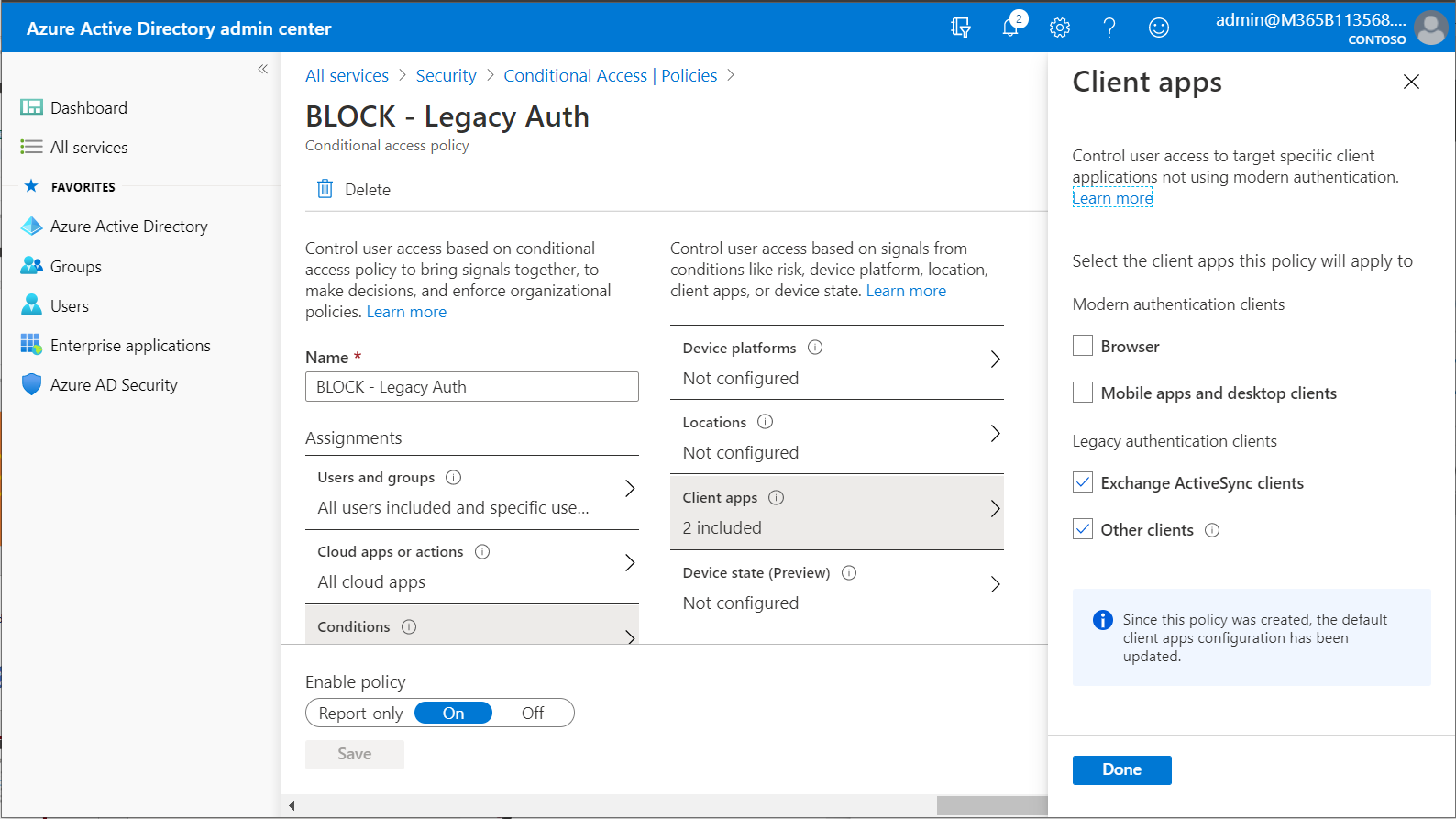Image resolution: width=1456 pixels, height=819 pixels.
Task: Show info icon beside Locations
Action: (x=766, y=422)
